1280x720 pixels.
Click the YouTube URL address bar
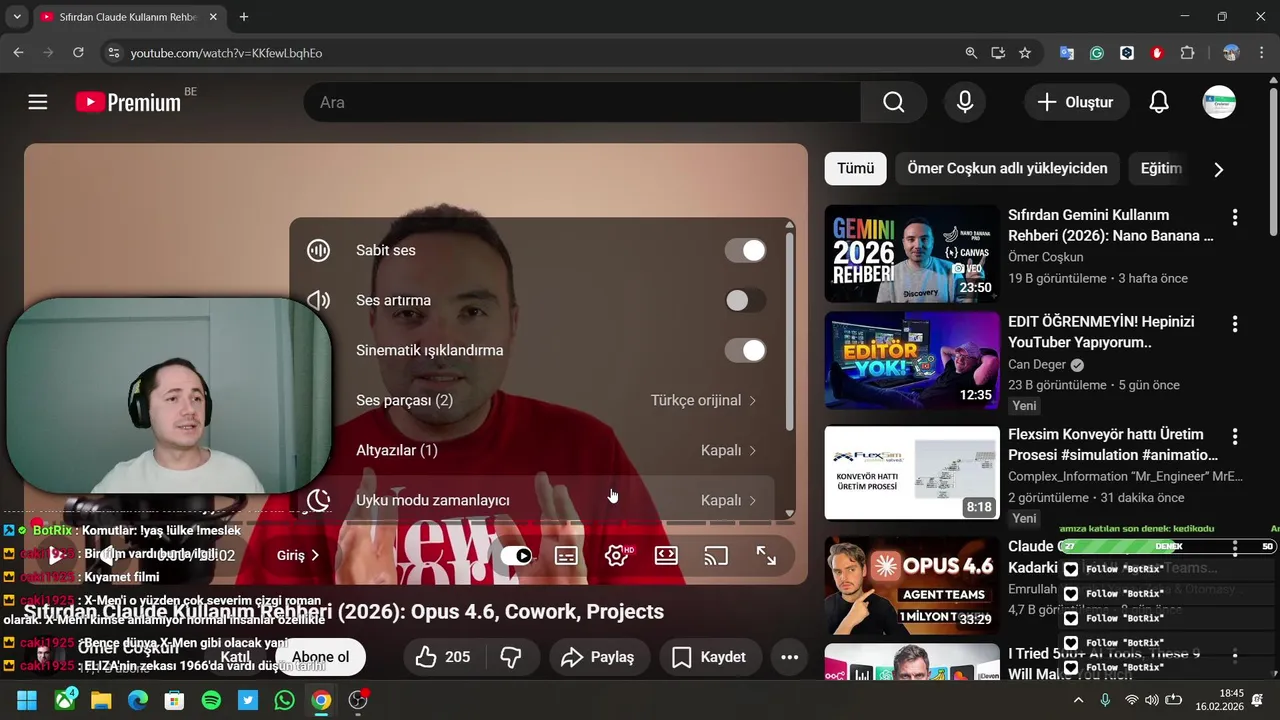point(540,53)
